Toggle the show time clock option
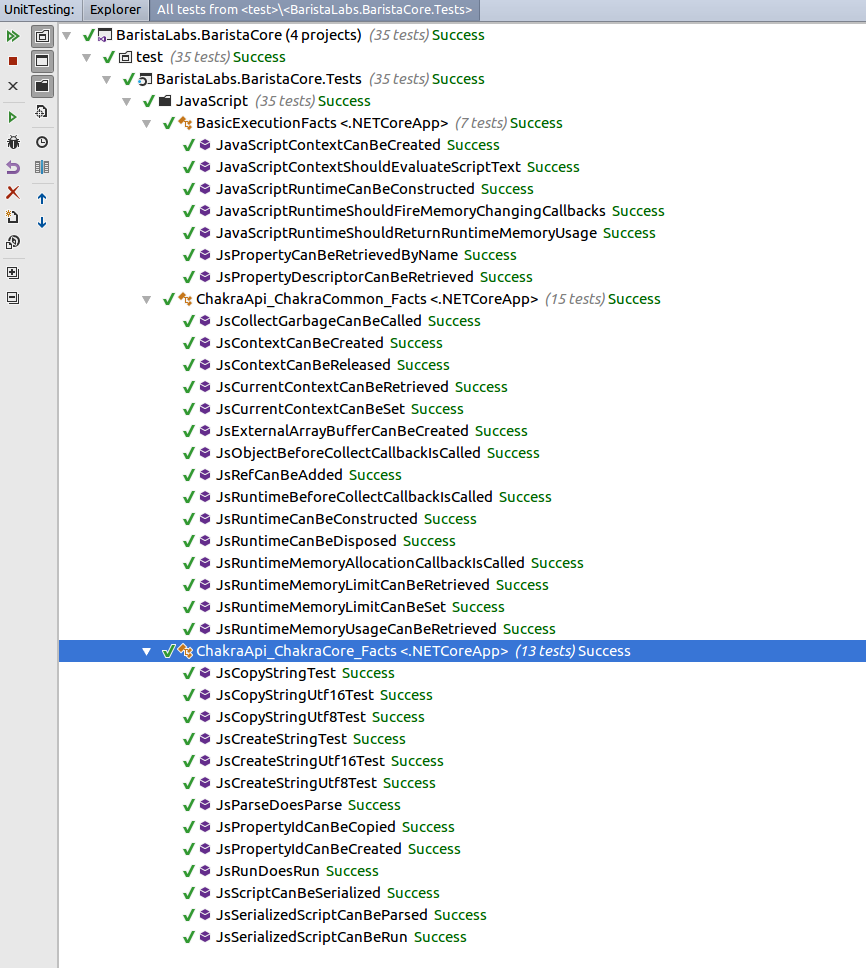Image resolution: width=866 pixels, height=968 pixels. click(x=42, y=142)
